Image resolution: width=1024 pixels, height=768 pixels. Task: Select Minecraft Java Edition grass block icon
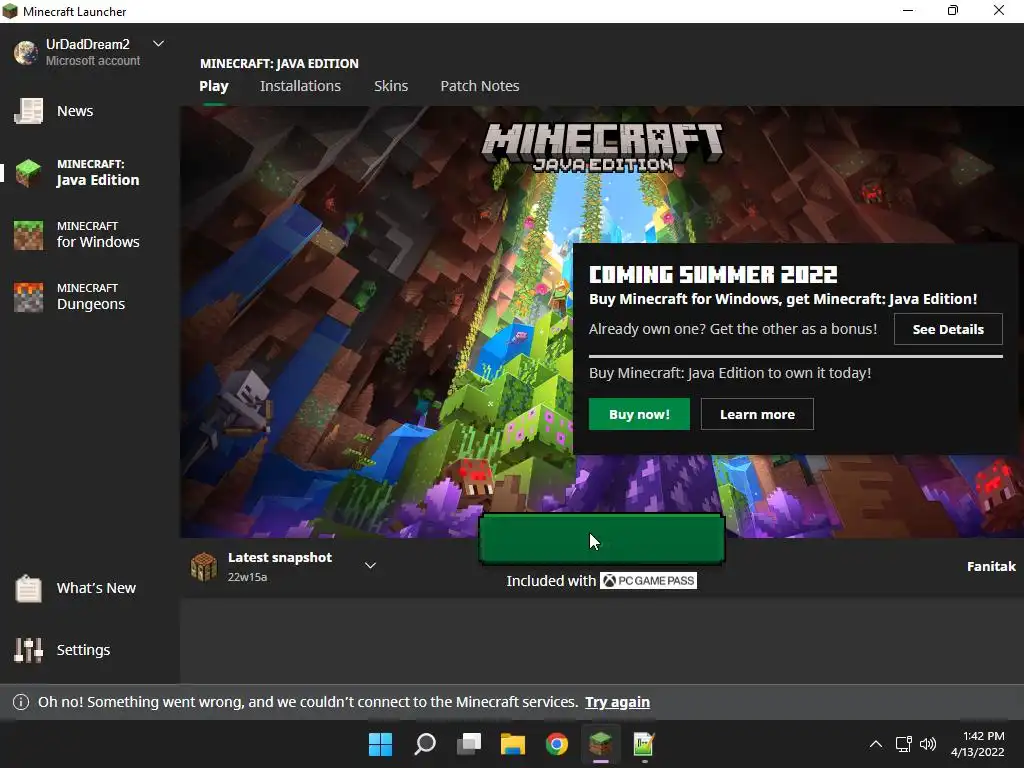[x=29, y=172]
